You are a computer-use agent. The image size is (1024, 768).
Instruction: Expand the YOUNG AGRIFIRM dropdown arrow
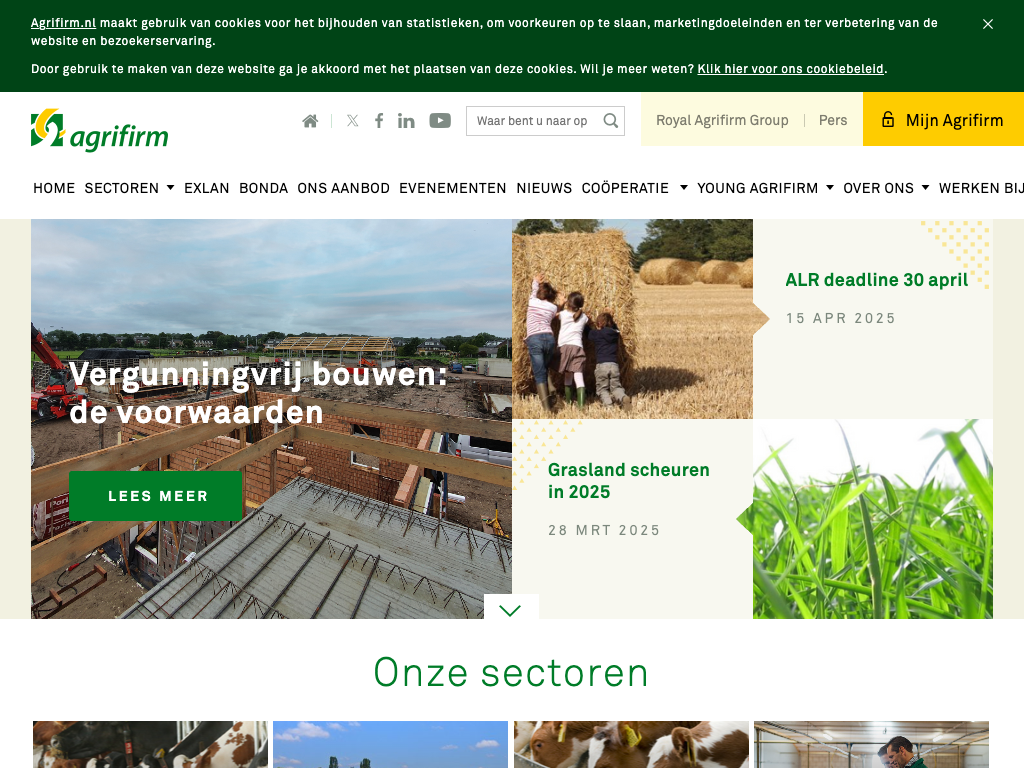pos(830,187)
